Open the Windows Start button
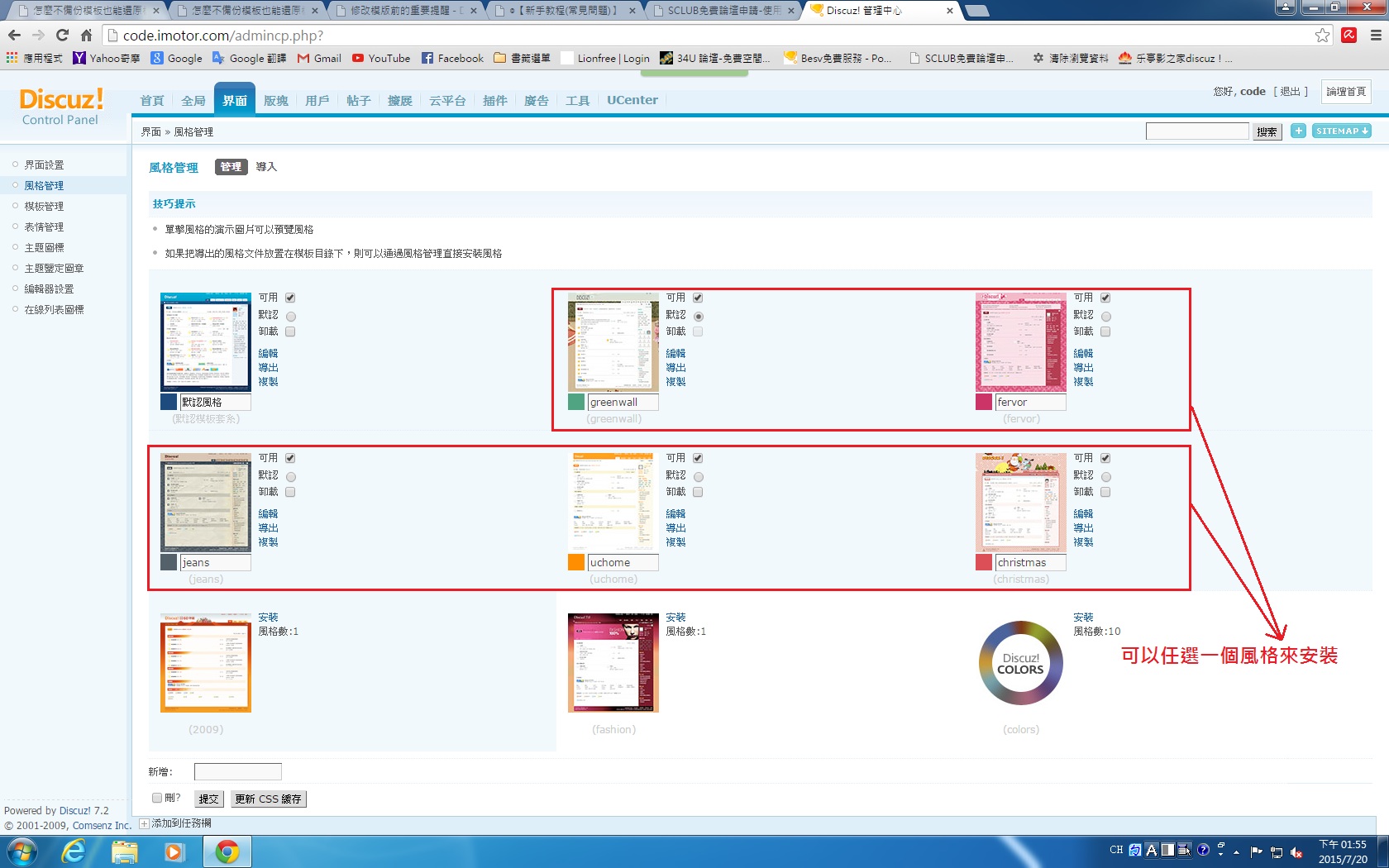This screenshot has height=868, width=1389. pyautogui.click(x=21, y=851)
